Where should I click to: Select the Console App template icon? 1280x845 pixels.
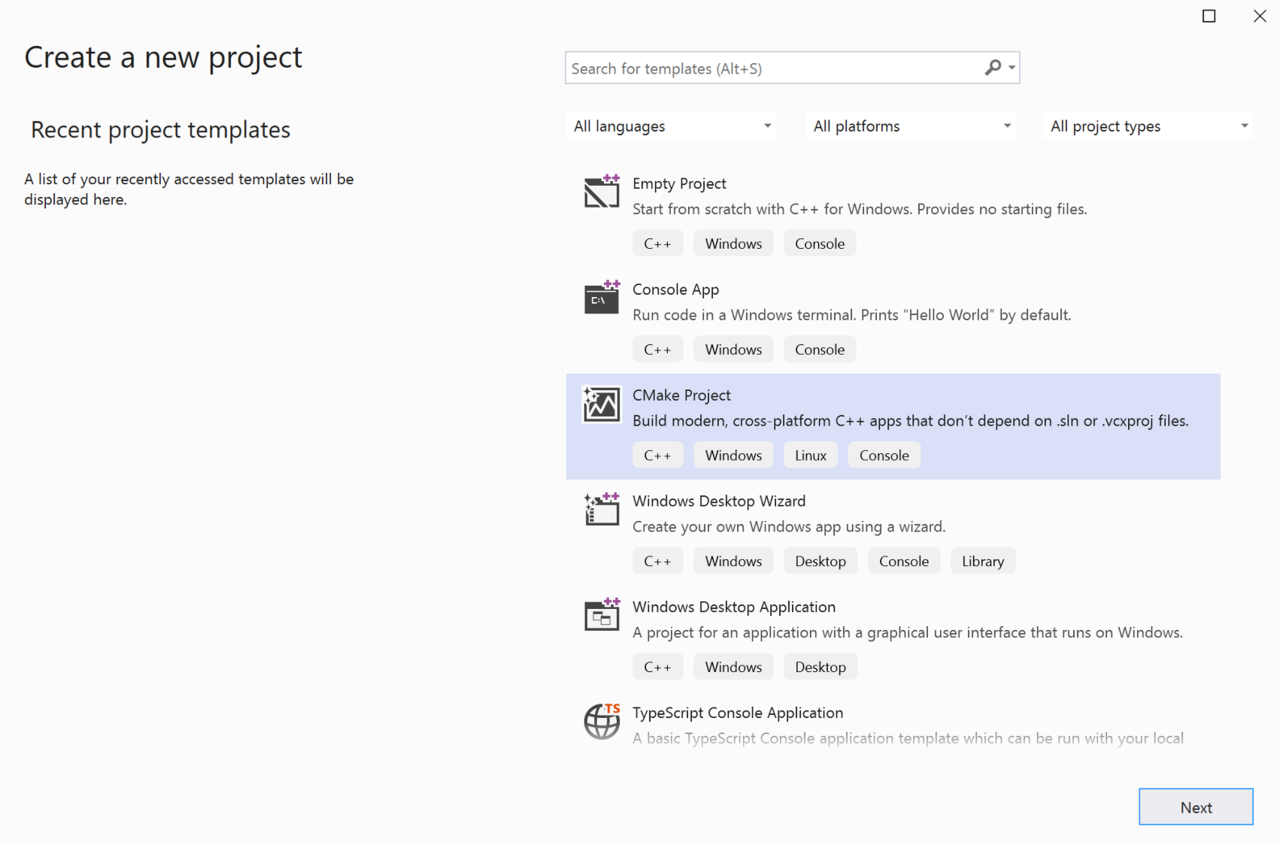602,297
